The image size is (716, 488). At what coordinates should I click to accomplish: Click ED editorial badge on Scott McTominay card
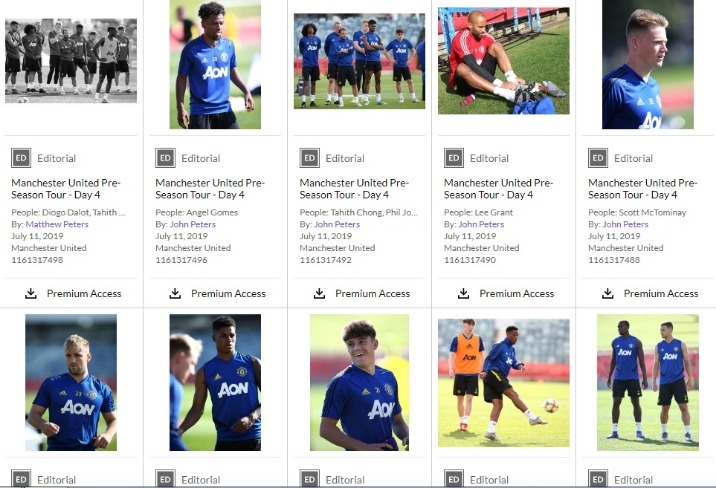pos(598,158)
